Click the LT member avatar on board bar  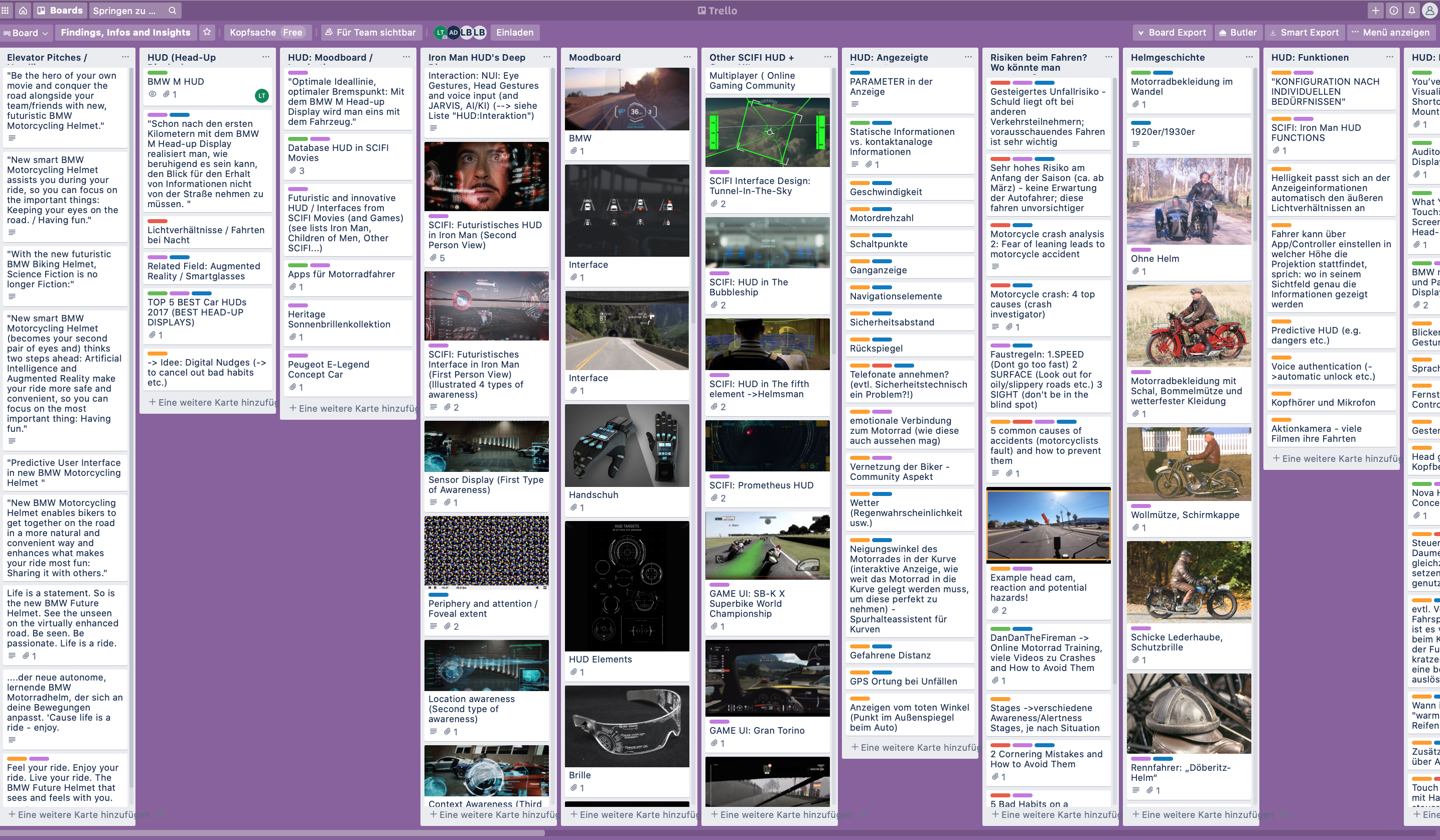[440, 33]
